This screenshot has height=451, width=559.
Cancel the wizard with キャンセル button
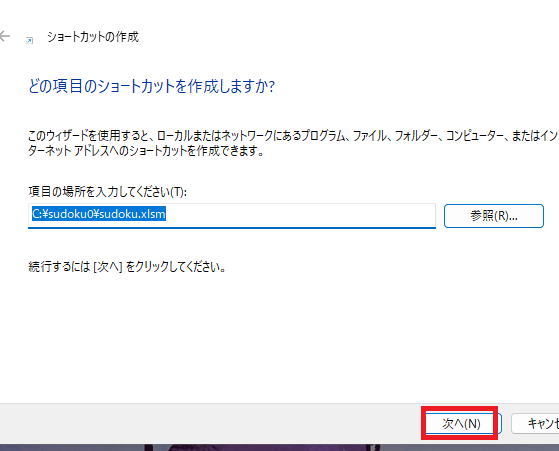click(x=535, y=423)
